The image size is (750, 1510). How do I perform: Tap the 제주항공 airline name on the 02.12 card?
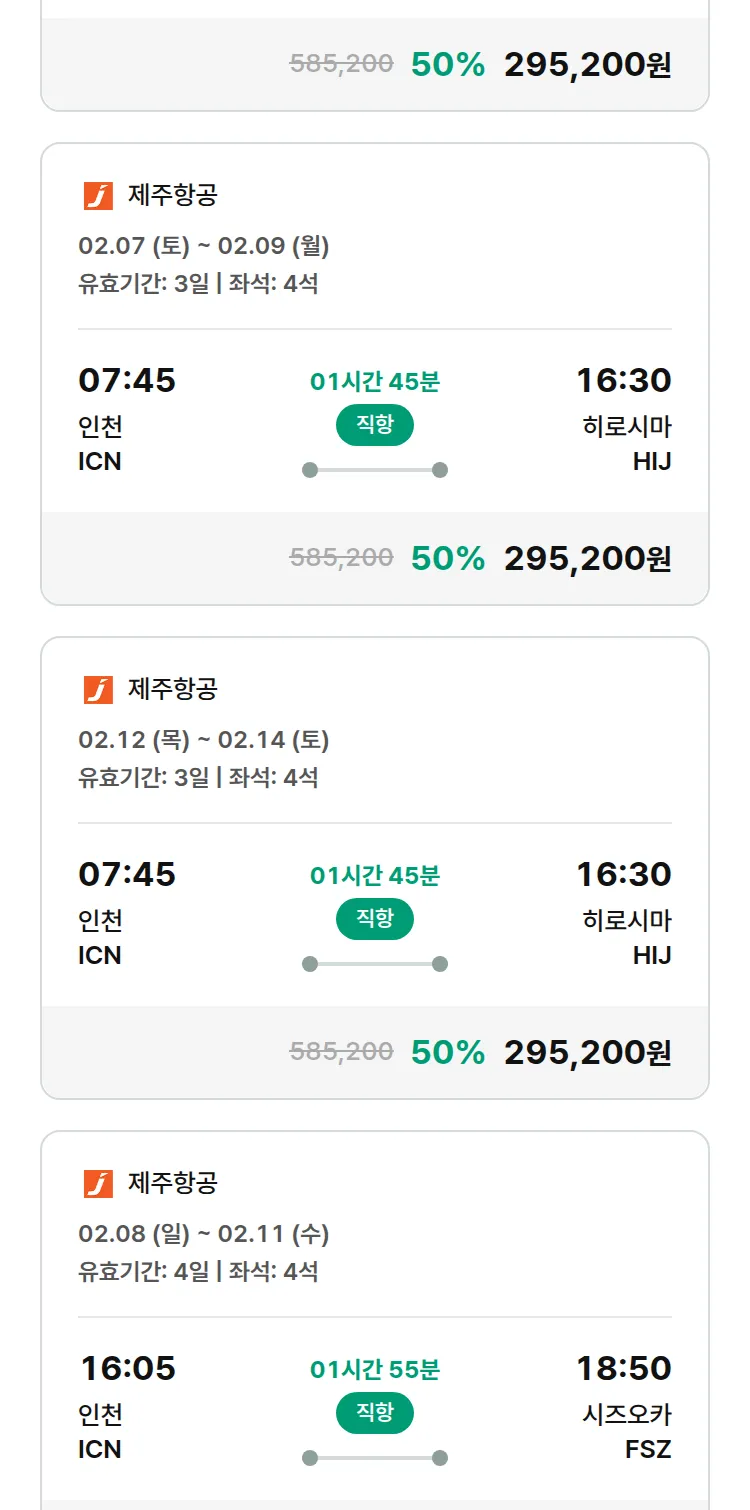click(172, 690)
